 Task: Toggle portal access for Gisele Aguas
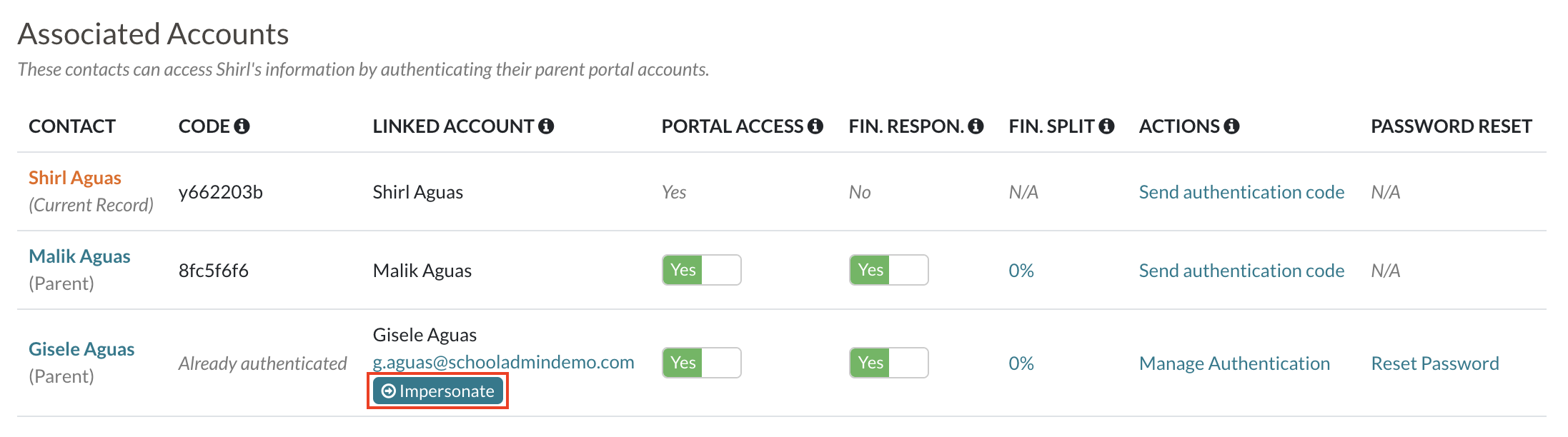point(702,363)
